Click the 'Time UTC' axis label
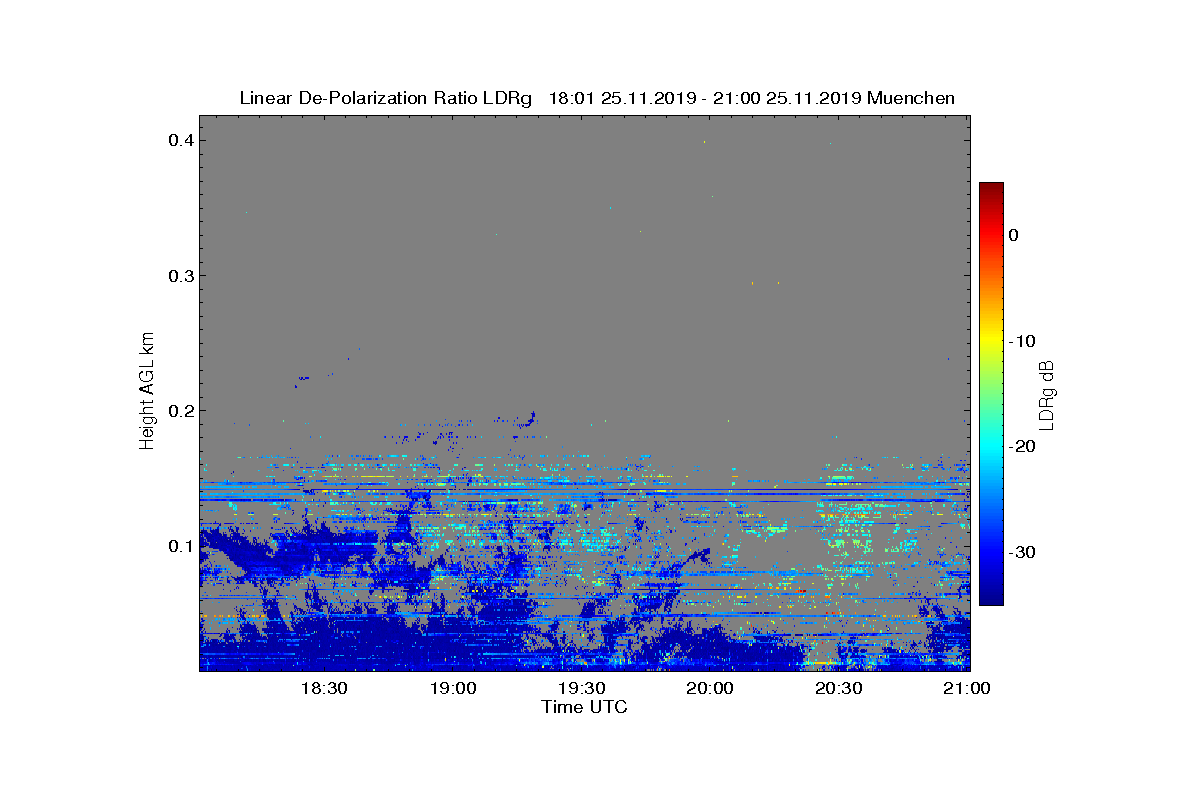 pyautogui.click(x=585, y=707)
